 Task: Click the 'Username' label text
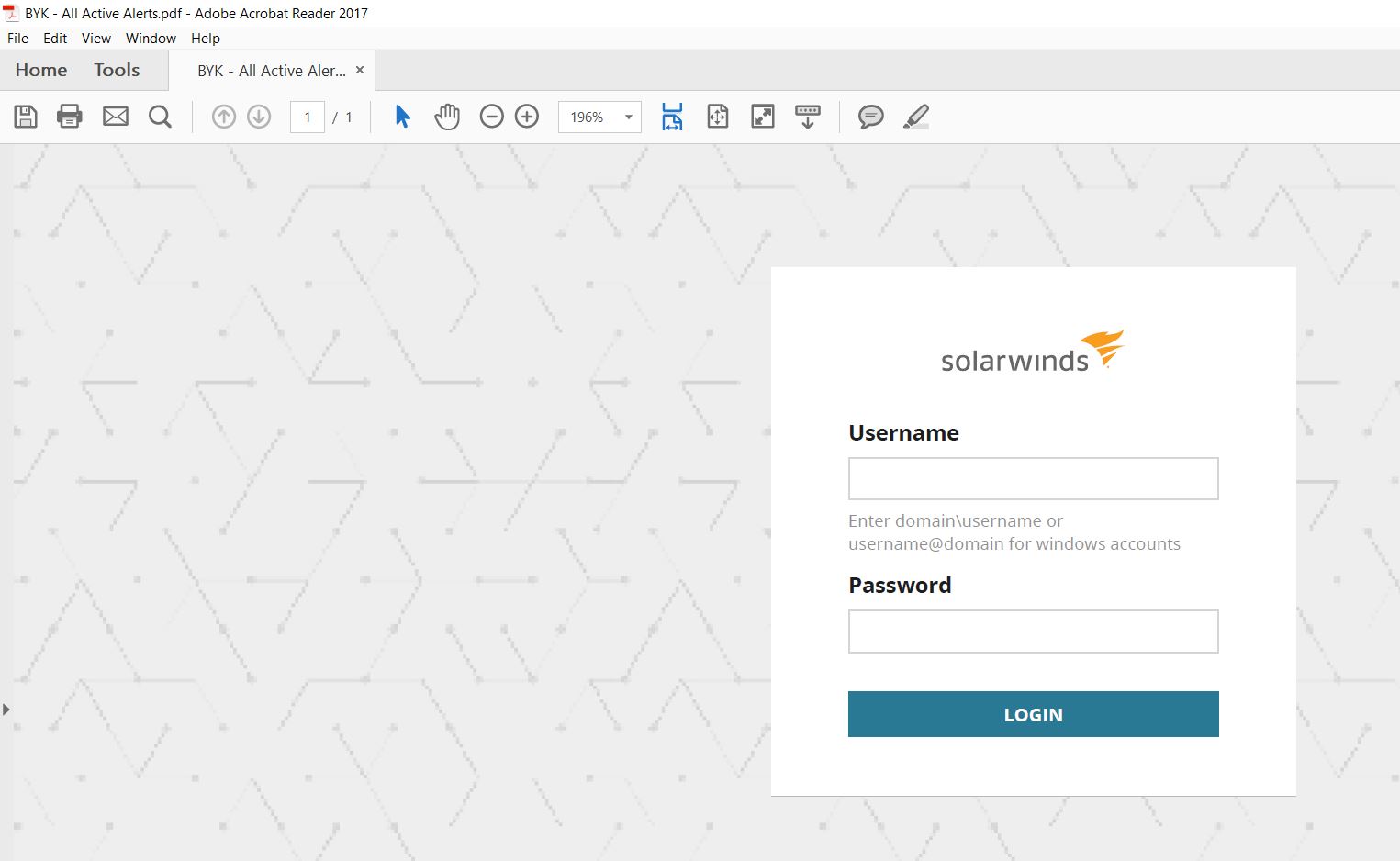point(903,433)
